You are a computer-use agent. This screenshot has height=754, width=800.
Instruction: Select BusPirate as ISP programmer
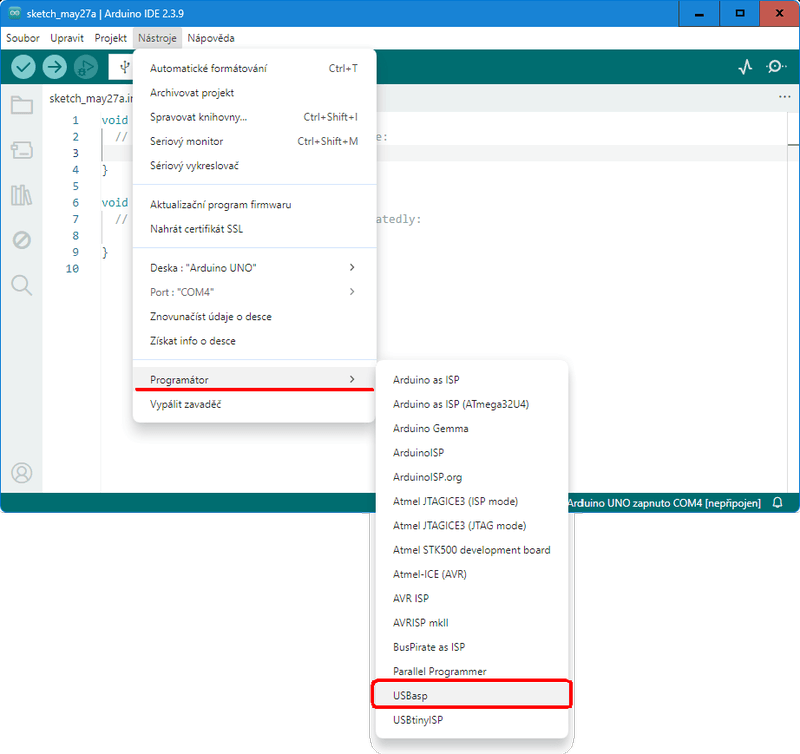click(471, 647)
